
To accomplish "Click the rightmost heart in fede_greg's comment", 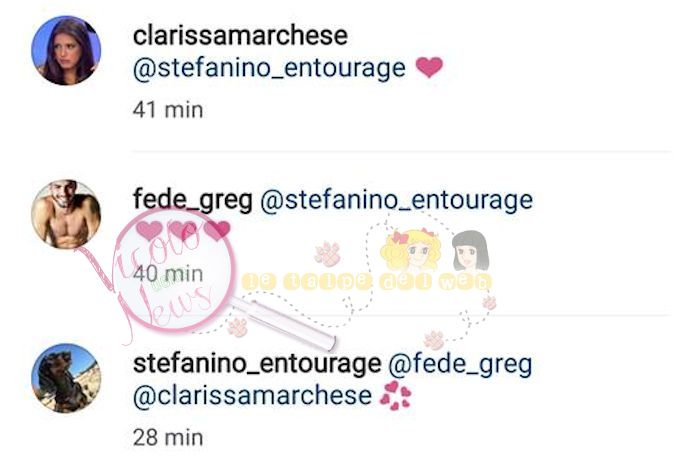I will (x=217, y=230).
